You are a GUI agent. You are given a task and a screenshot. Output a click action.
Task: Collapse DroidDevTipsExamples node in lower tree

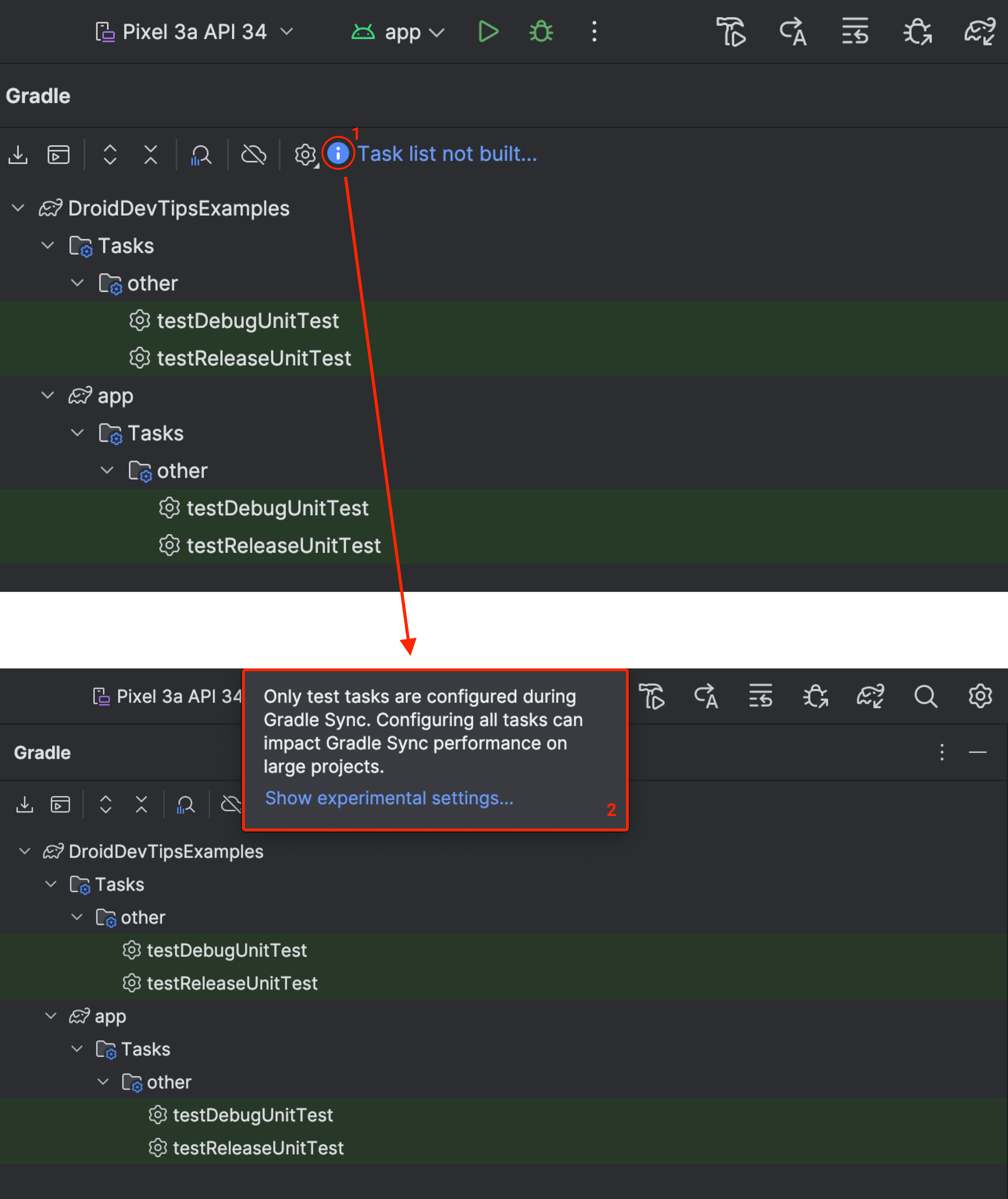[x=25, y=851]
